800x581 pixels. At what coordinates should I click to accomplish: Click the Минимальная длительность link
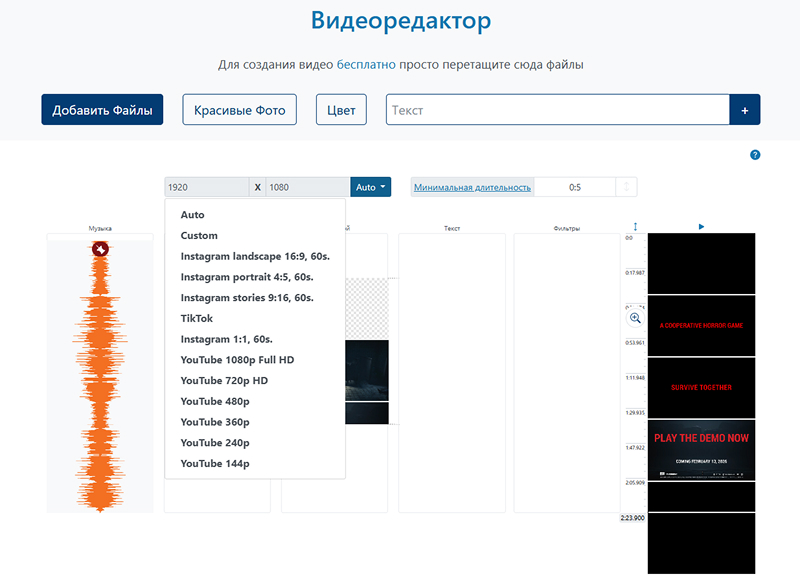[472, 187]
